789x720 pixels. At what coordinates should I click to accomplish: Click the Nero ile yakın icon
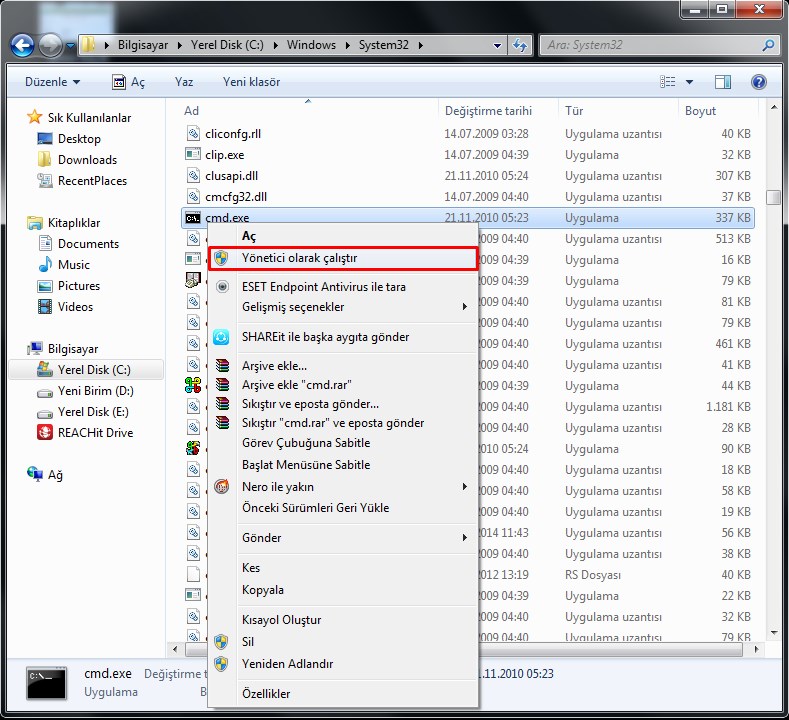tap(222, 487)
